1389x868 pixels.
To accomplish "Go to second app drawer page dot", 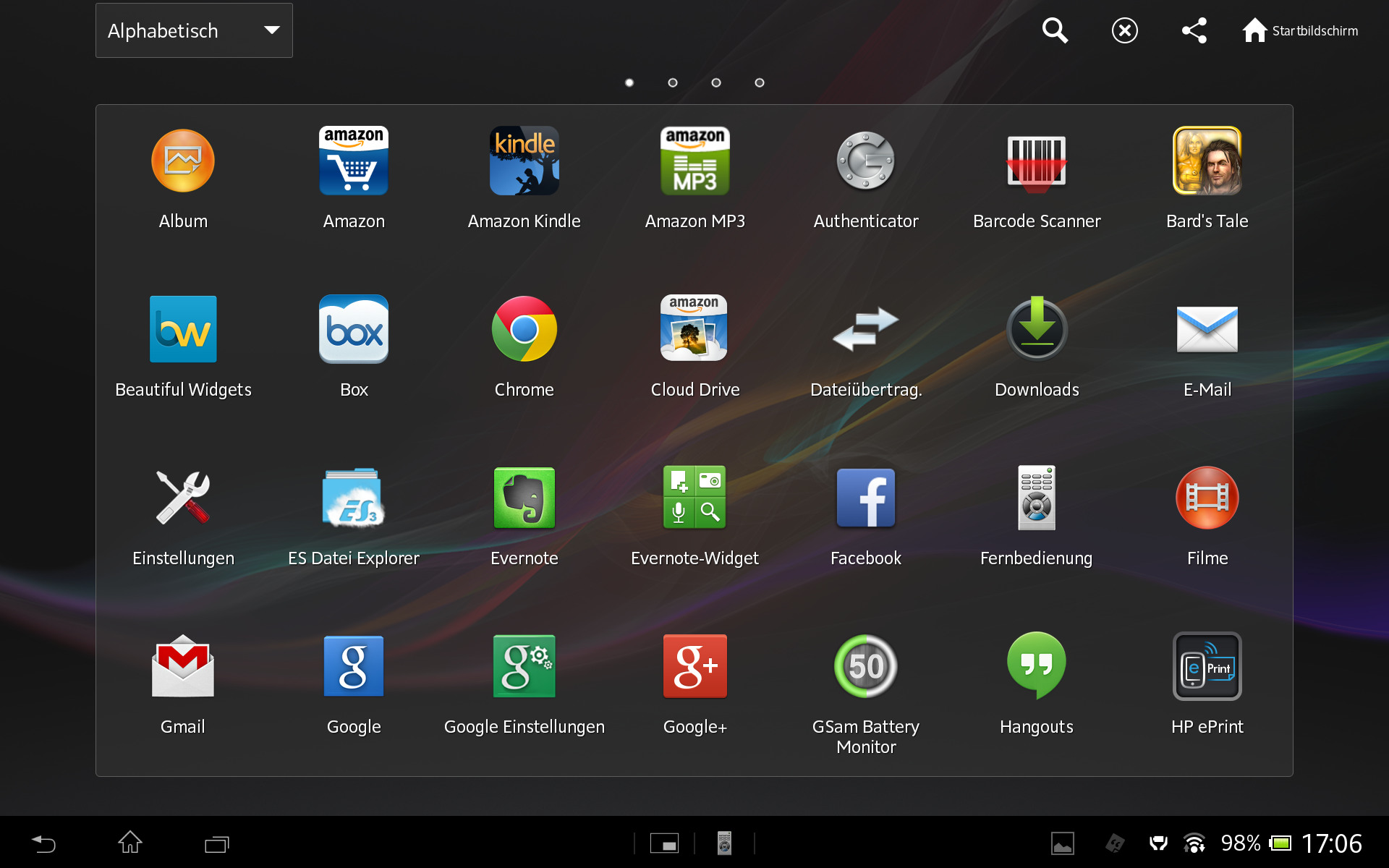I will (x=673, y=82).
